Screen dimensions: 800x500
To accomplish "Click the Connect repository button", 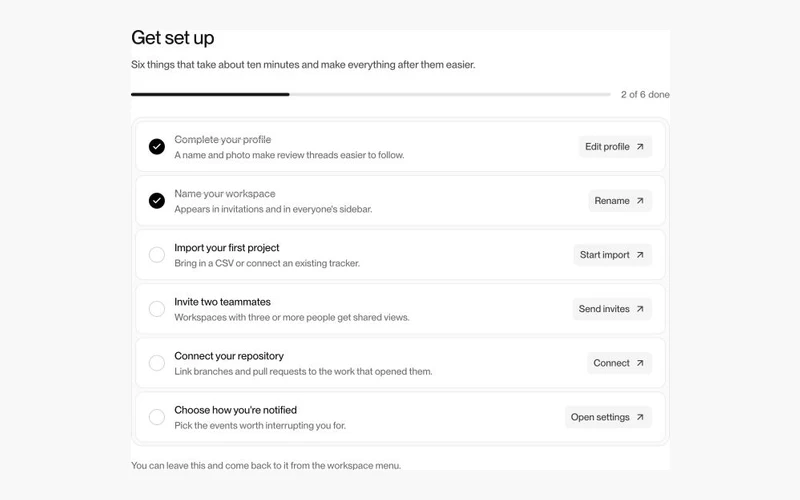I will click(619, 363).
